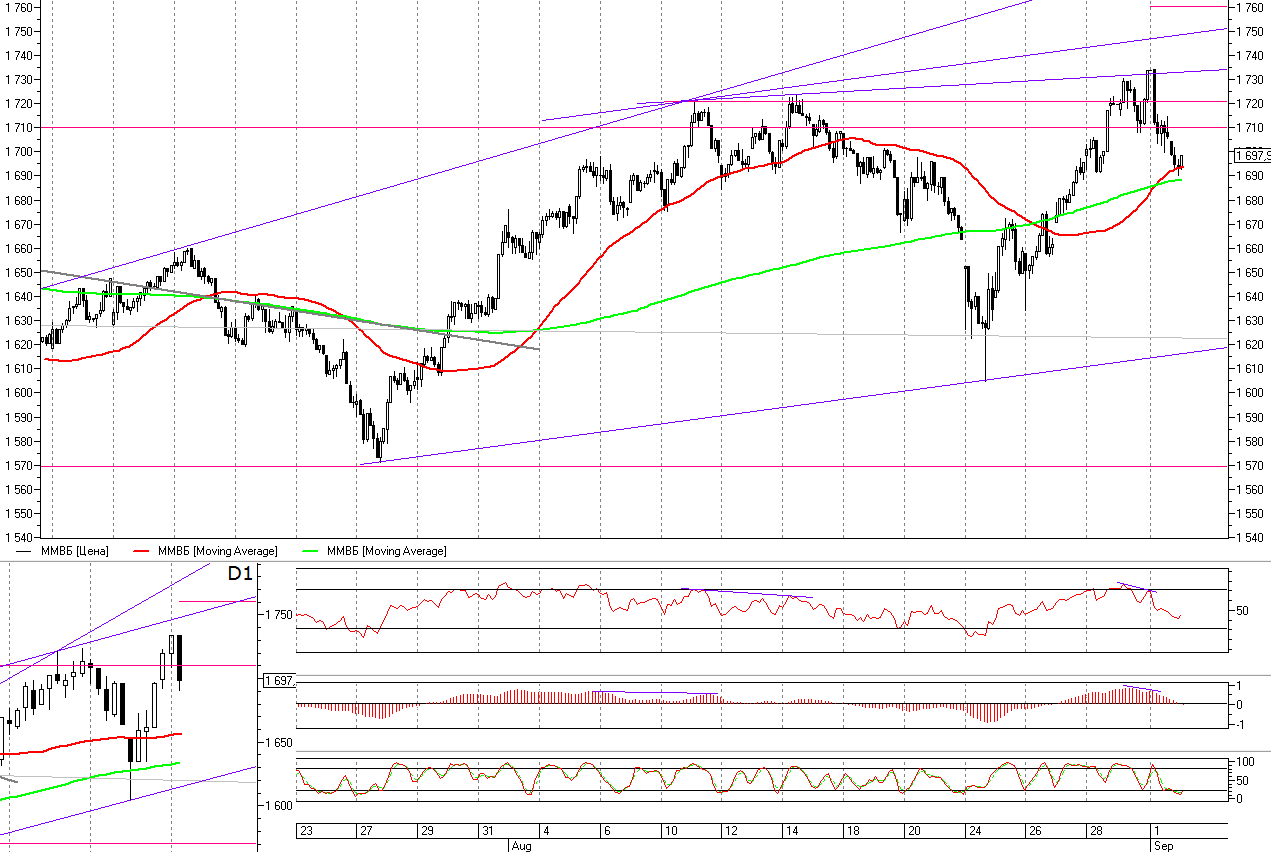
Task: Click date 10 on the time axis
Action: [x=669, y=831]
